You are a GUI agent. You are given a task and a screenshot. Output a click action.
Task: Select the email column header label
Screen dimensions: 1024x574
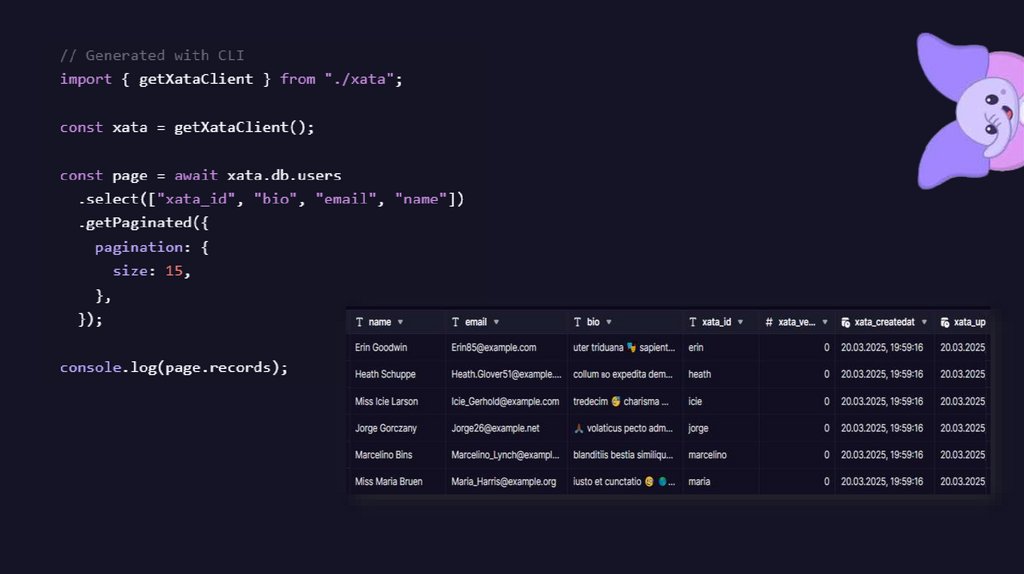click(475, 322)
